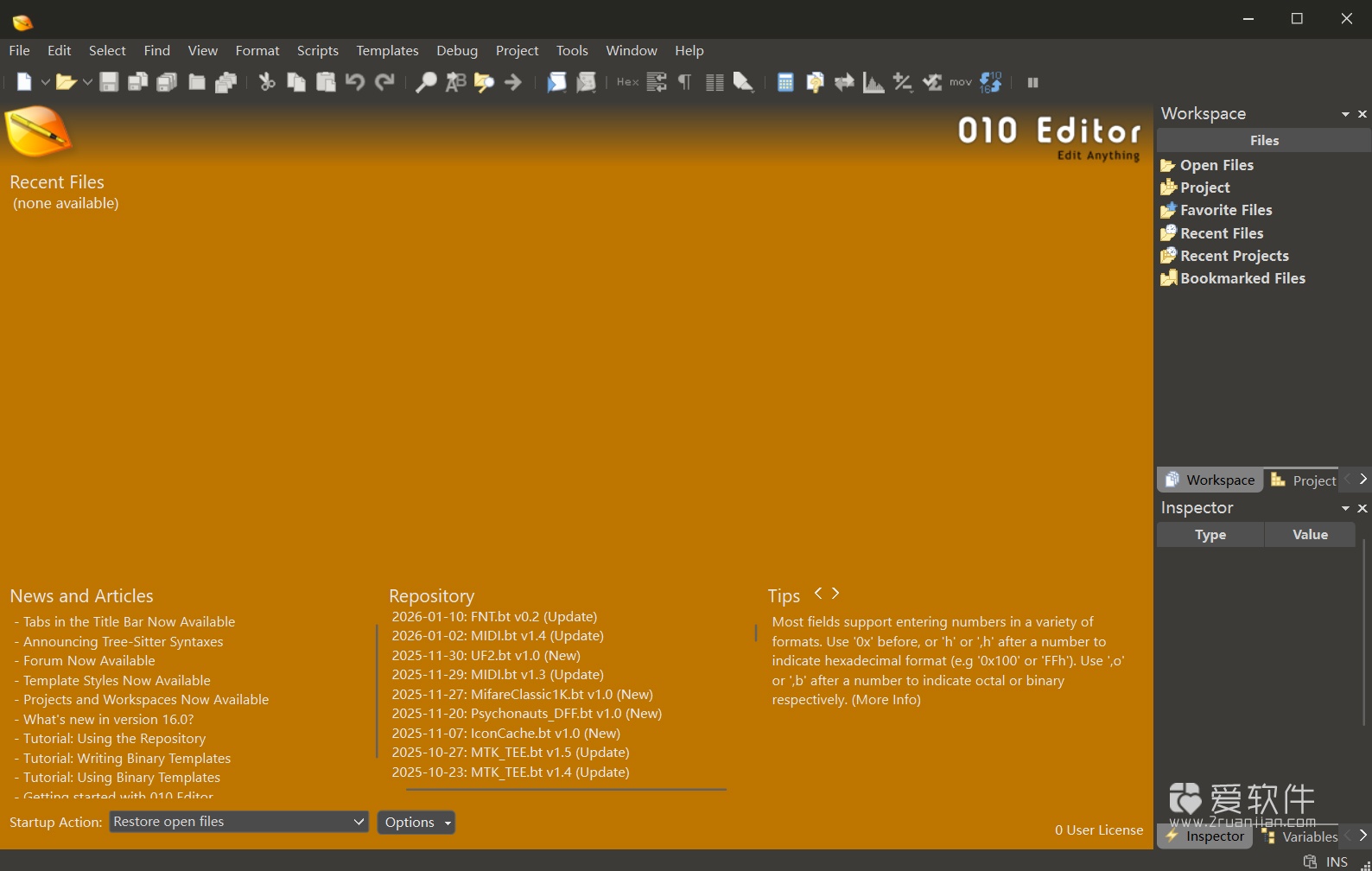Screen dimensions: 1372x871
Task: Click the Find in Files icon
Action: pos(484,82)
